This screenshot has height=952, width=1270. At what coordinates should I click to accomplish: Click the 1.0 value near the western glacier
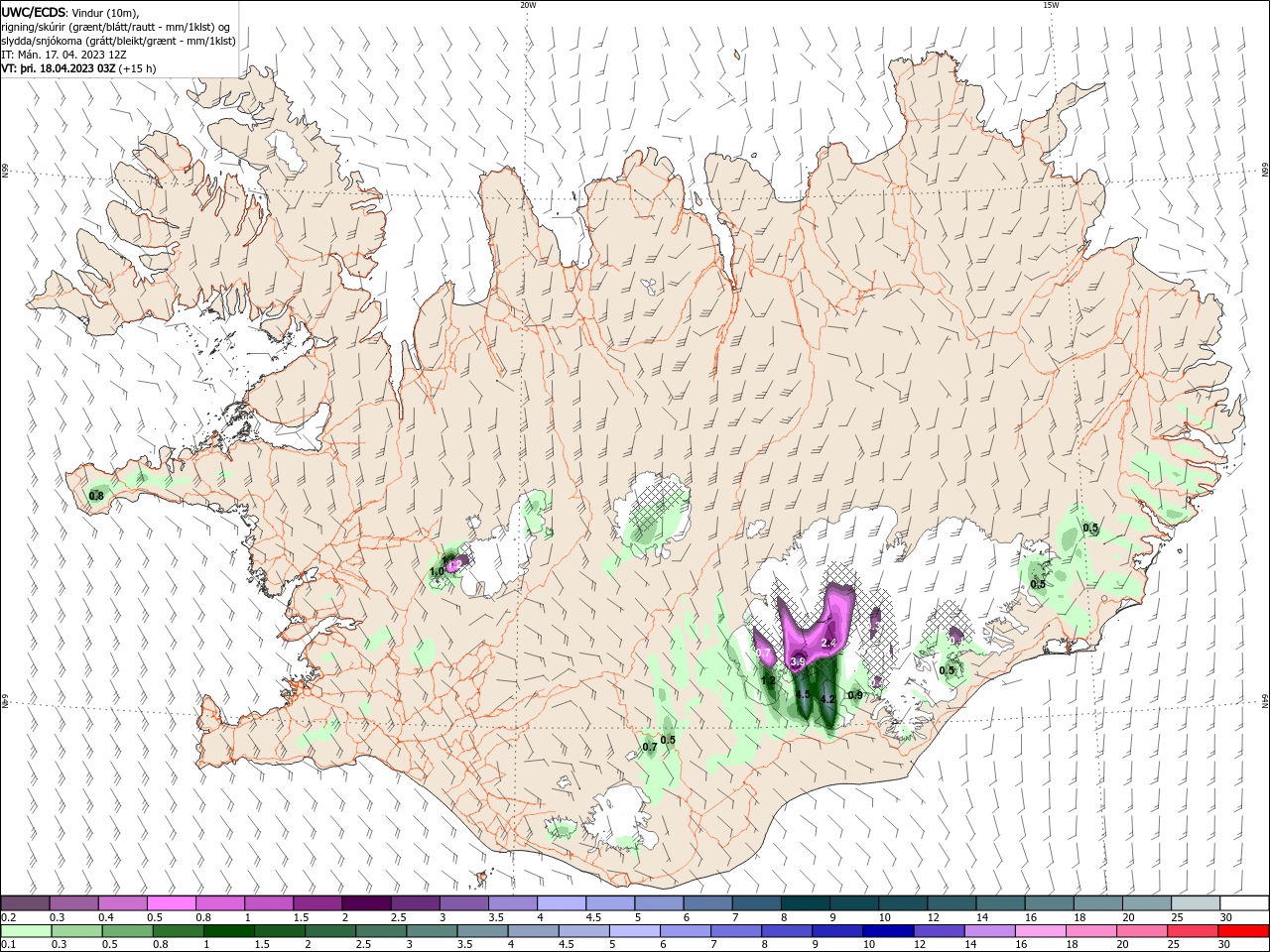coord(437,572)
